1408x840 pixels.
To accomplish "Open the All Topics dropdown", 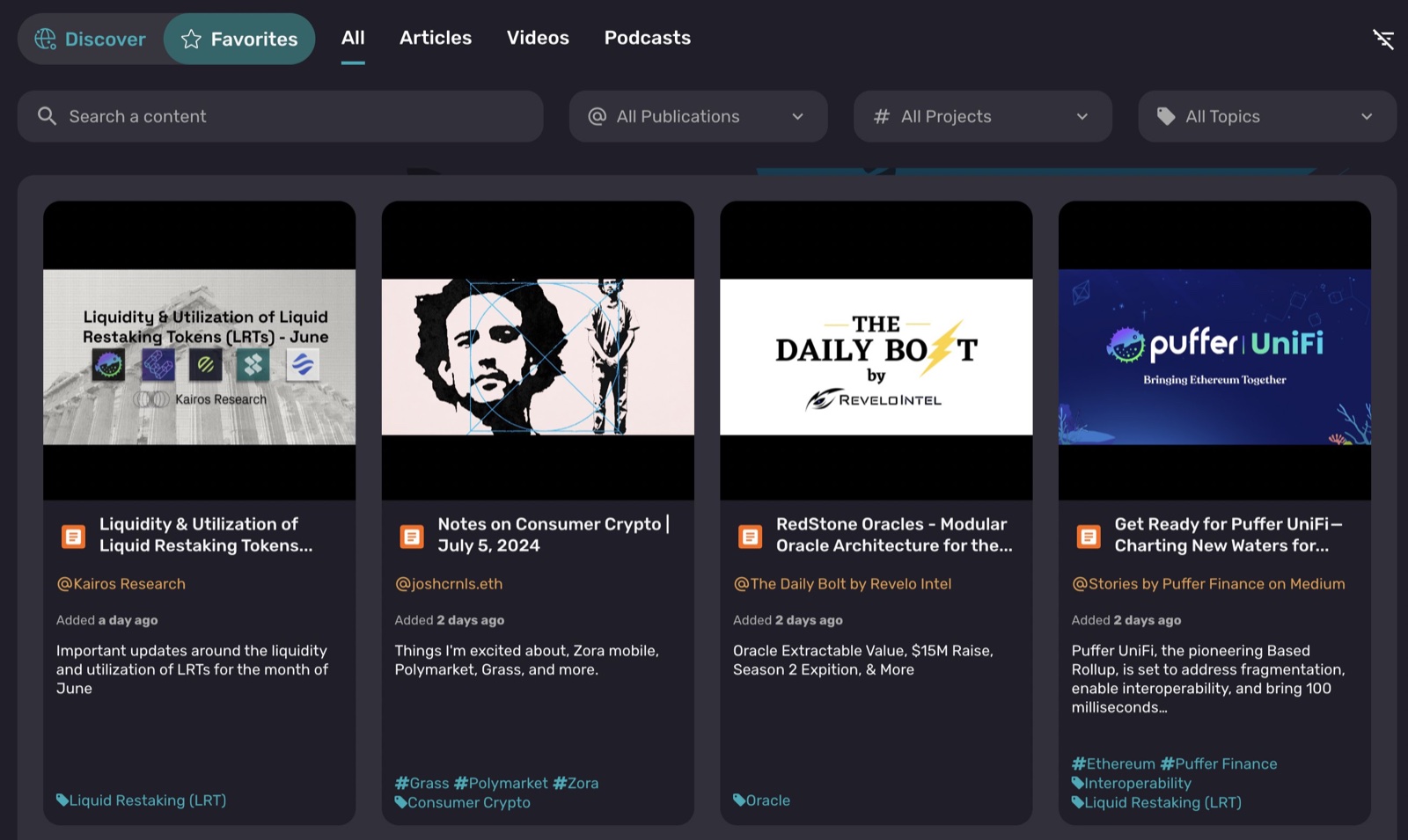I will [x=1267, y=116].
